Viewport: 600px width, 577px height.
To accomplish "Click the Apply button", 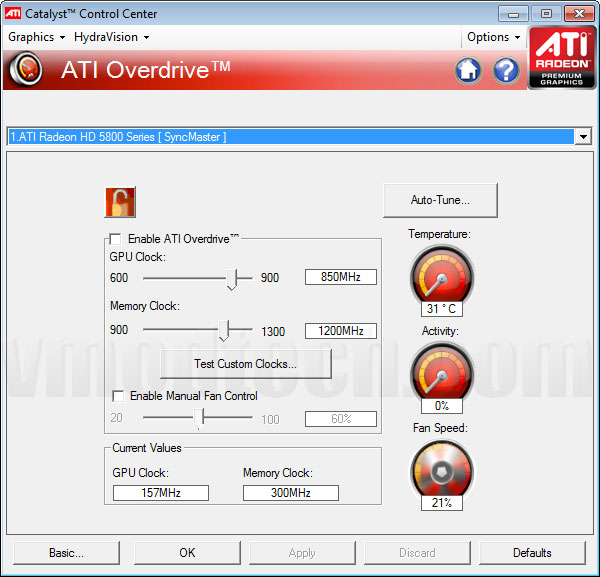I will pyautogui.click(x=302, y=553).
